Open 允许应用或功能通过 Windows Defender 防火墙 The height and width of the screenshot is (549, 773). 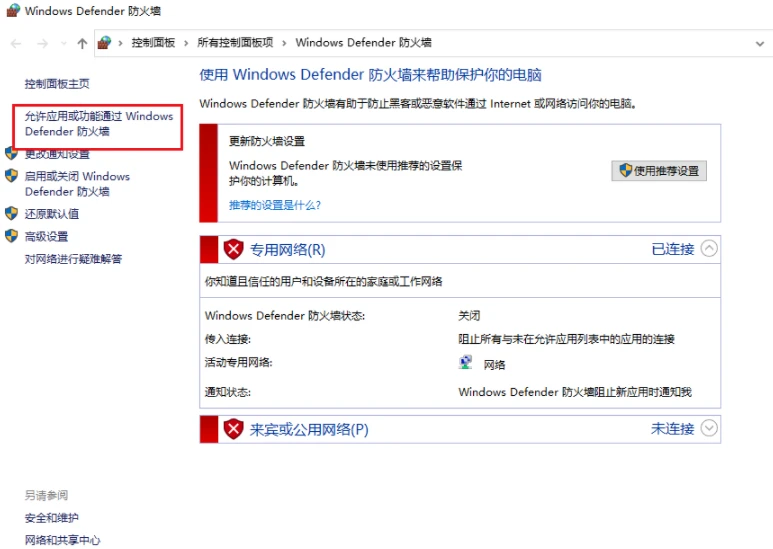pos(98,124)
